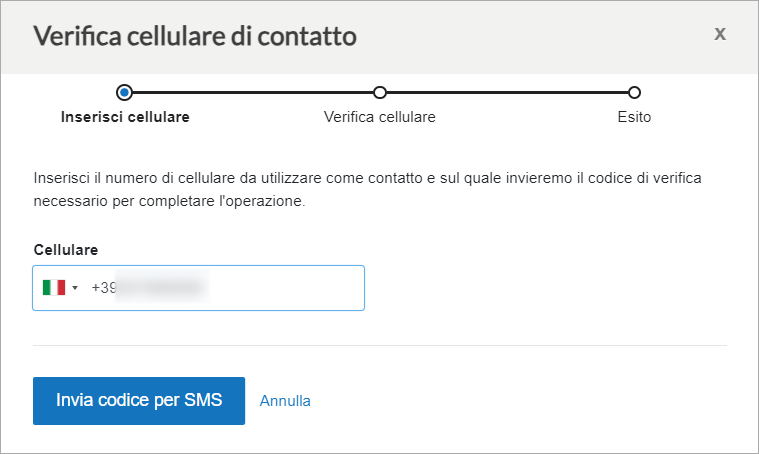Click the progress line between first two steps
The image size is (759, 454).
(x=253, y=92)
